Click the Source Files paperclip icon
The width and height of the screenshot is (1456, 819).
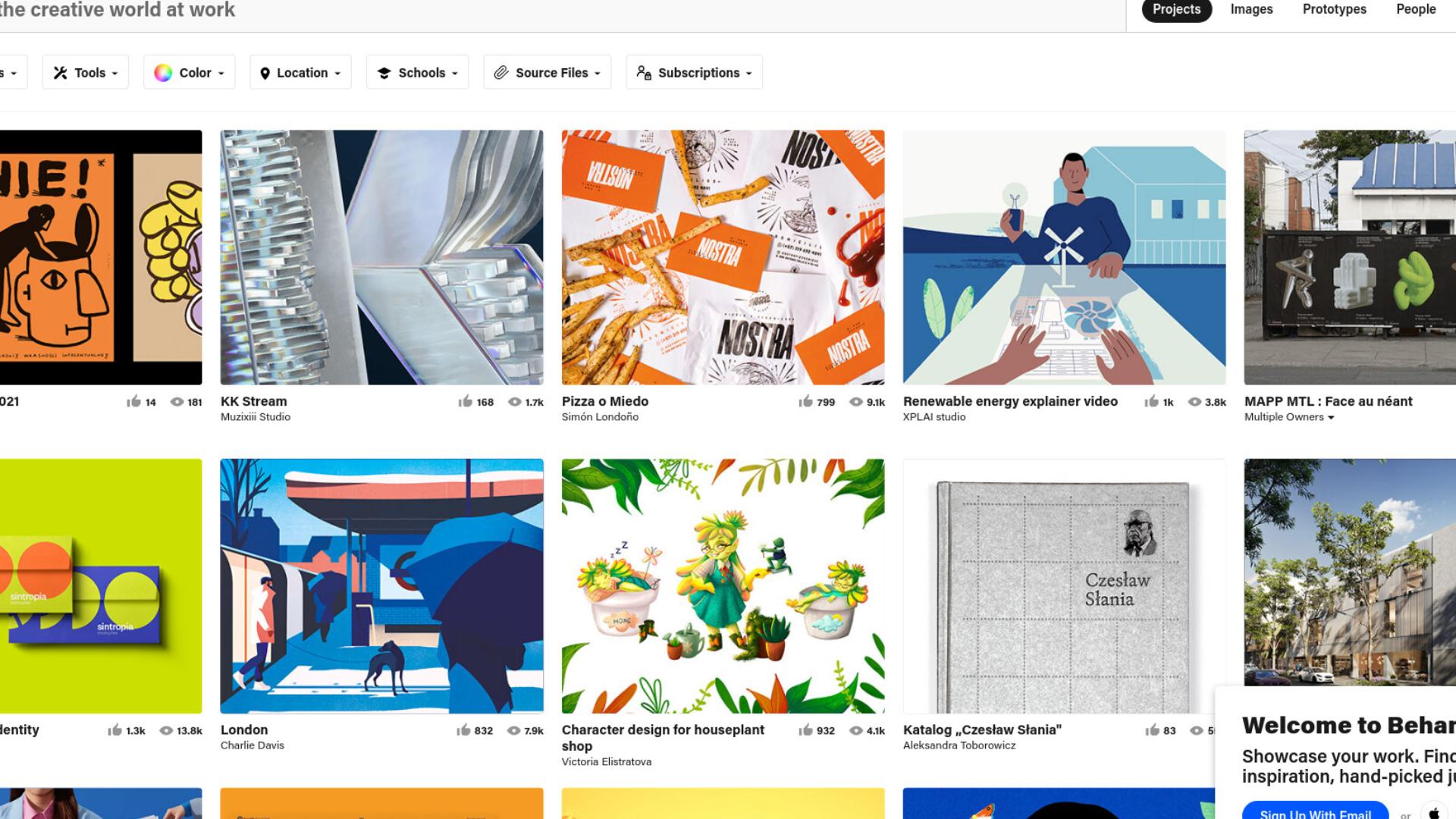[x=500, y=73]
